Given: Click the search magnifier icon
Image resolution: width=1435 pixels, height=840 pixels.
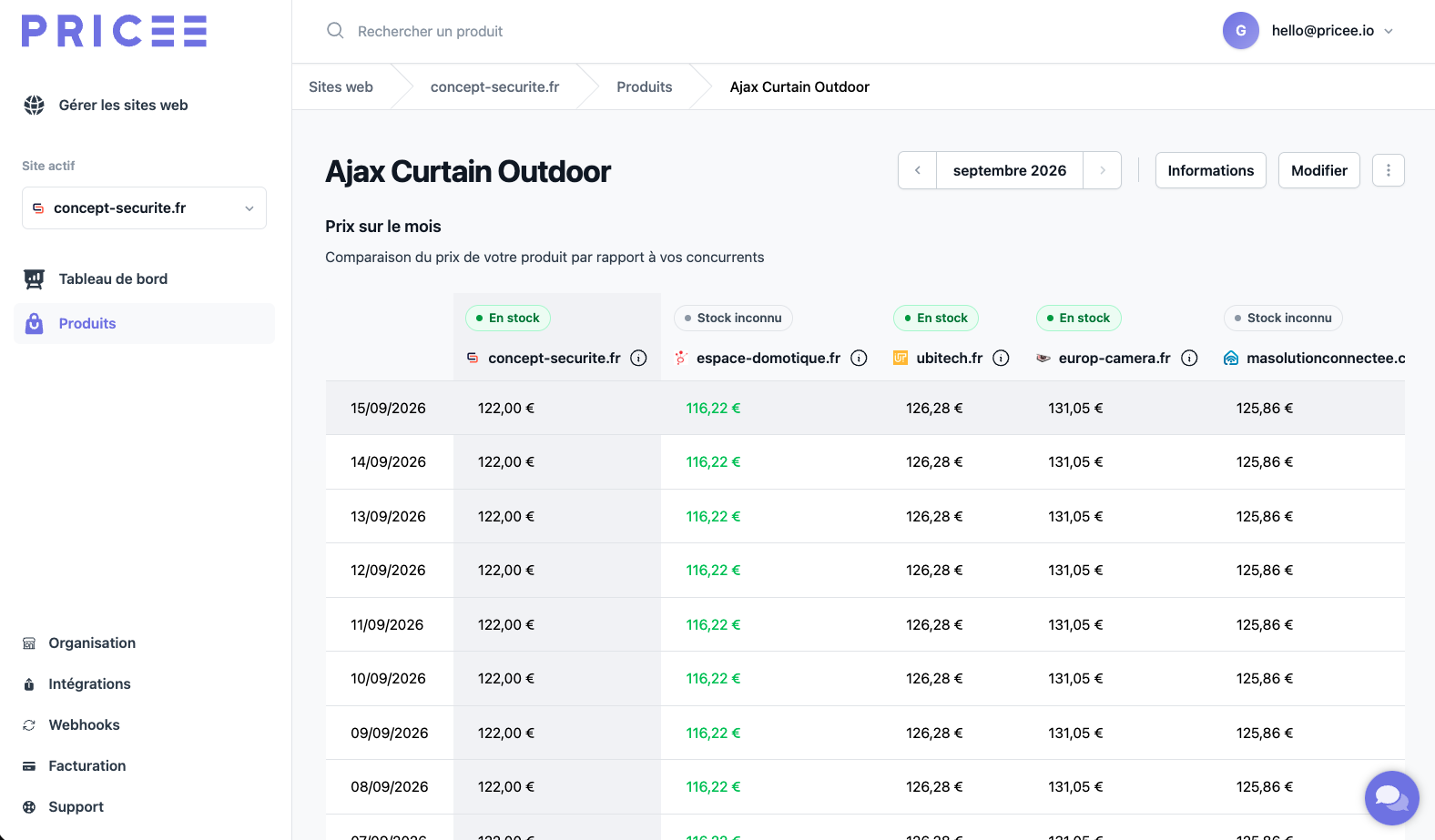Looking at the screenshot, I should [x=335, y=30].
